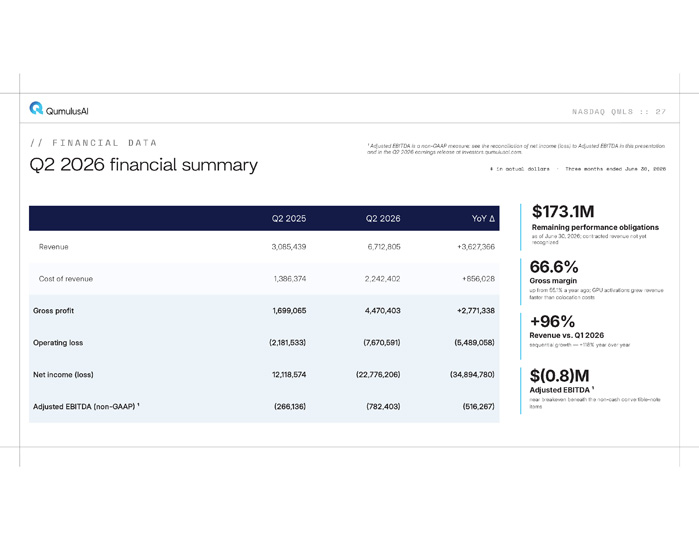699x540 pixels.
Task: Click the gross margin description beginning 'up from'
Action: [596, 294]
